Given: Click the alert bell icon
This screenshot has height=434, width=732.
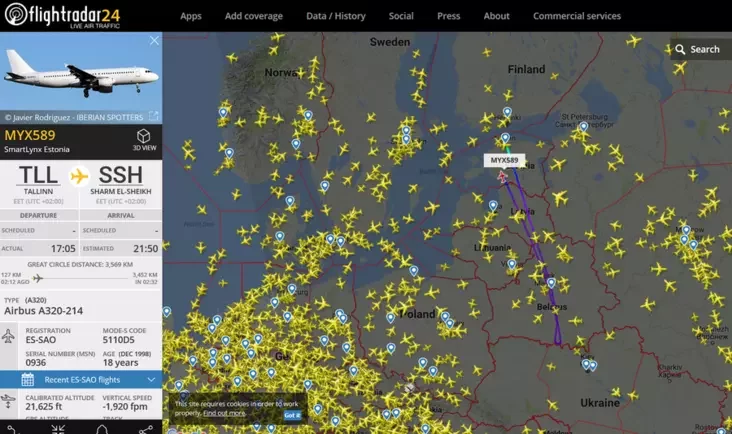Looking at the screenshot, I should 102,429.
